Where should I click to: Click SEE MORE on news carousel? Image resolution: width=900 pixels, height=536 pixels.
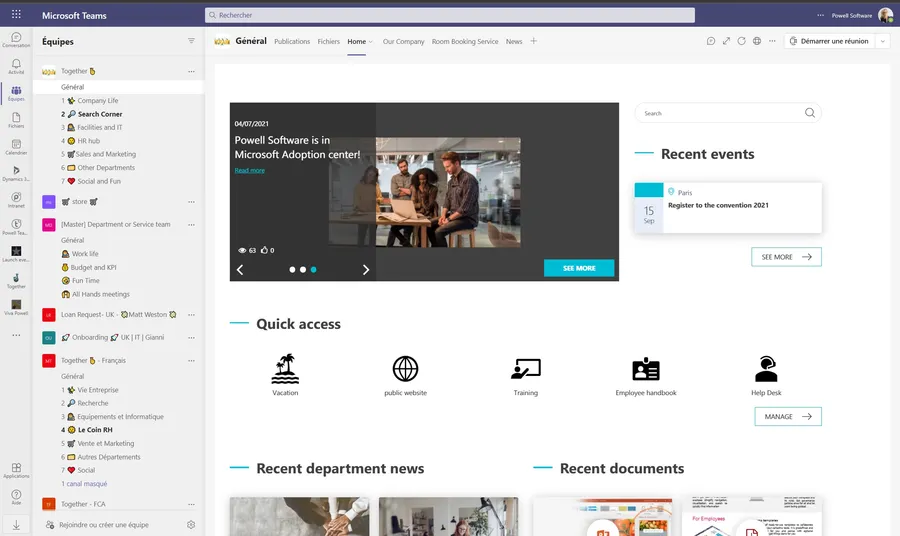click(579, 268)
